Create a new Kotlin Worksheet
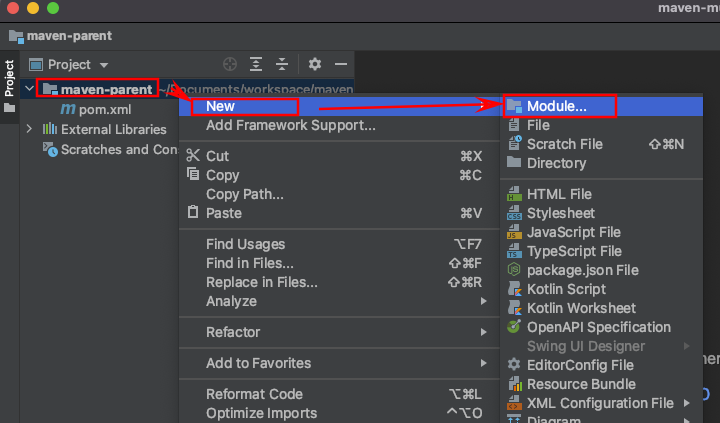Screen dimensions: 720x423 602,308
